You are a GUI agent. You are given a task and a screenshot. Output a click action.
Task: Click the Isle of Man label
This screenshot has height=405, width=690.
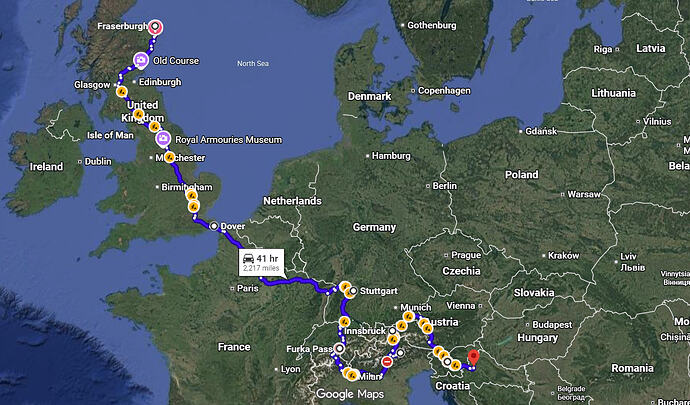pos(110,135)
